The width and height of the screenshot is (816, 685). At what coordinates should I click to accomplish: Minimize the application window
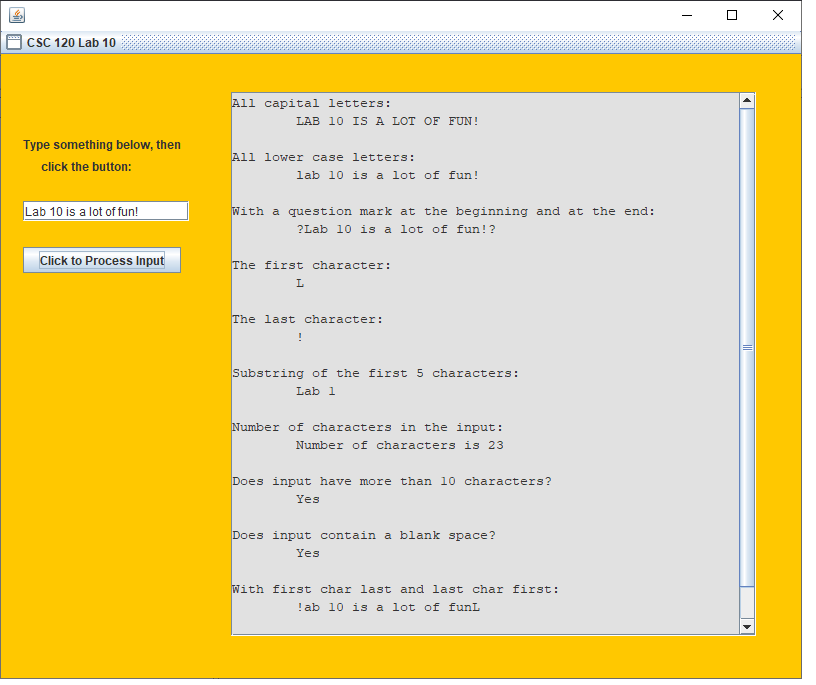[x=686, y=15]
